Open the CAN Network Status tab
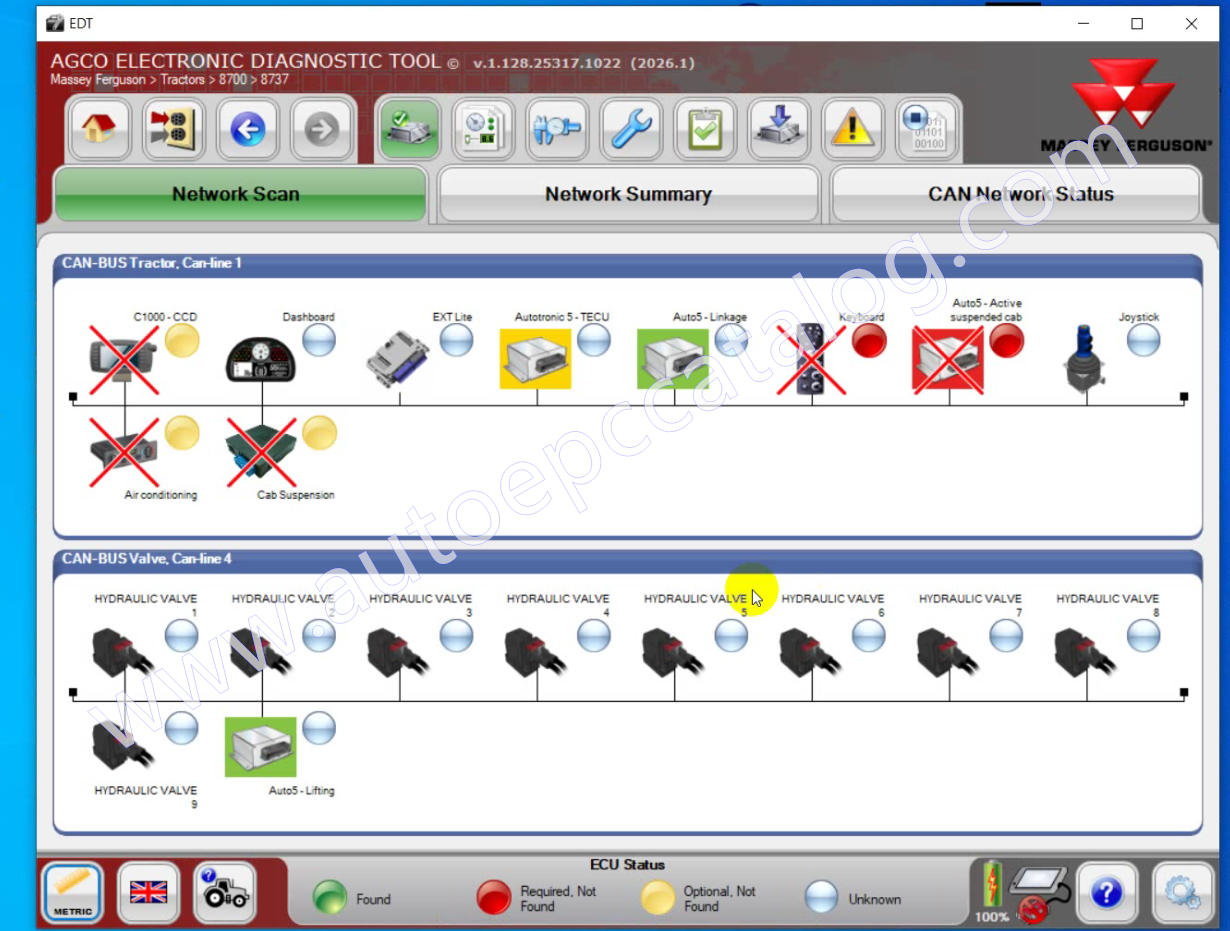Viewport: 1230px width, 931px height. (x=1020, y=194)
